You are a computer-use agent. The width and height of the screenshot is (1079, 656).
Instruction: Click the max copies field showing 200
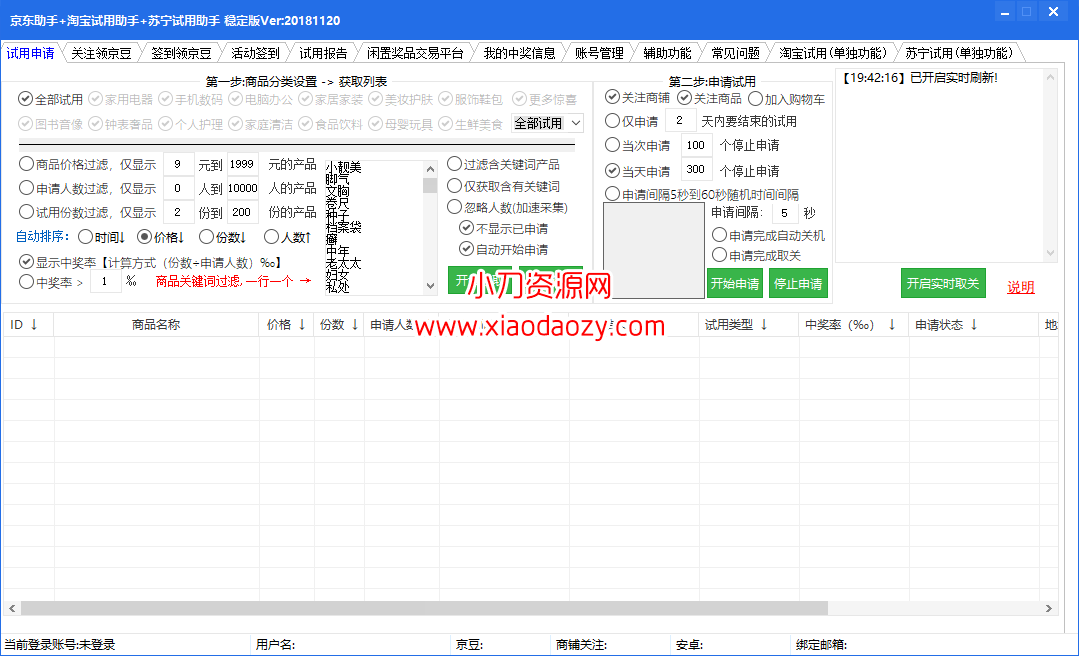(242, 212)
